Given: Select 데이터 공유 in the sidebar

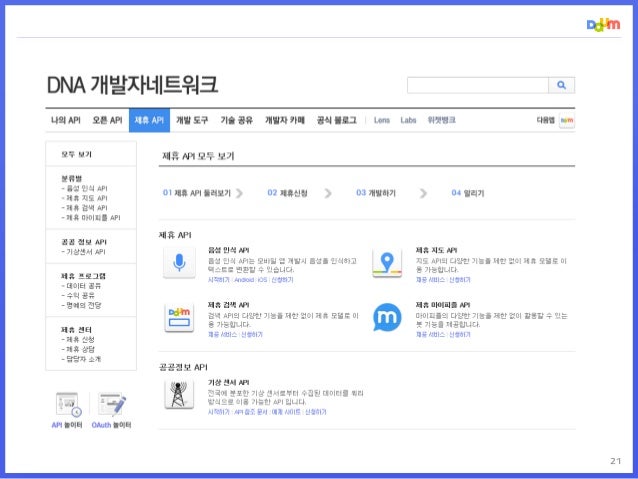Looking at the screenshot, I should click(x=83, y=286).
